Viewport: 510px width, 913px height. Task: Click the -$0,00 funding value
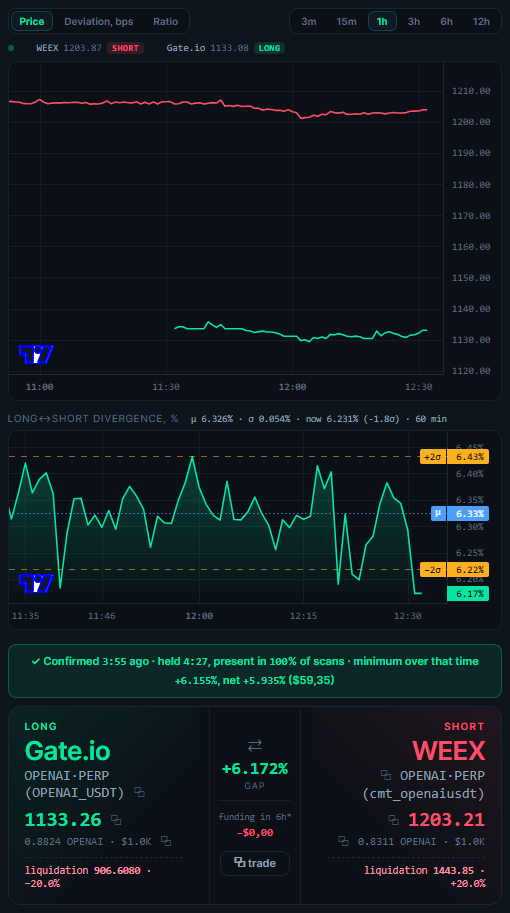[x=254, y=832]
